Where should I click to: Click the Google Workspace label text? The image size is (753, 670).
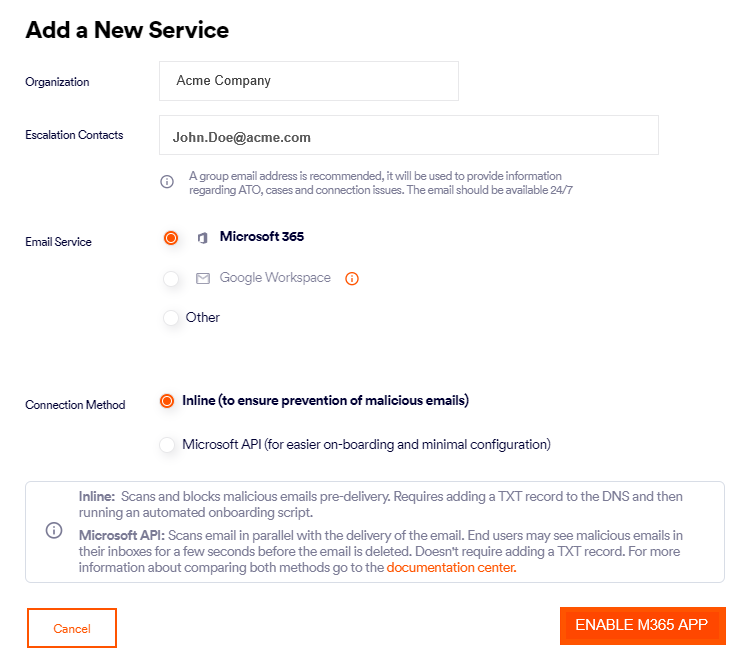pyautogui.click(x=275, y=278)
